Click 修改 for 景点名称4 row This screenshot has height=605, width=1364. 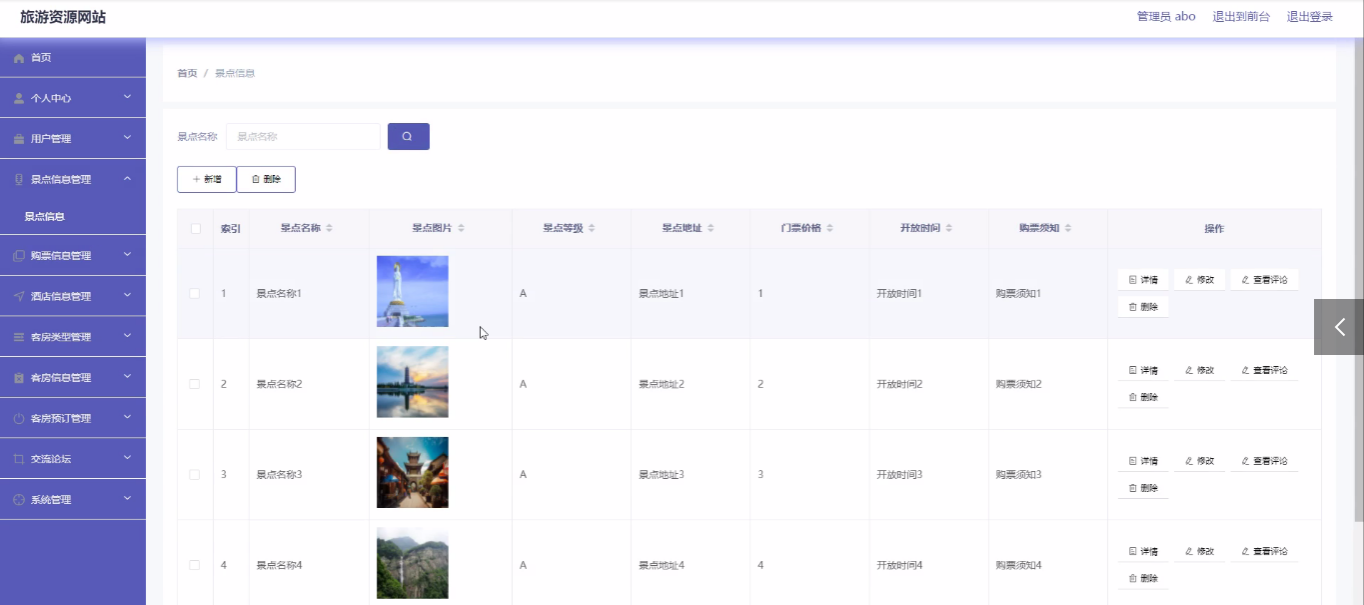tap(1199, 551)
